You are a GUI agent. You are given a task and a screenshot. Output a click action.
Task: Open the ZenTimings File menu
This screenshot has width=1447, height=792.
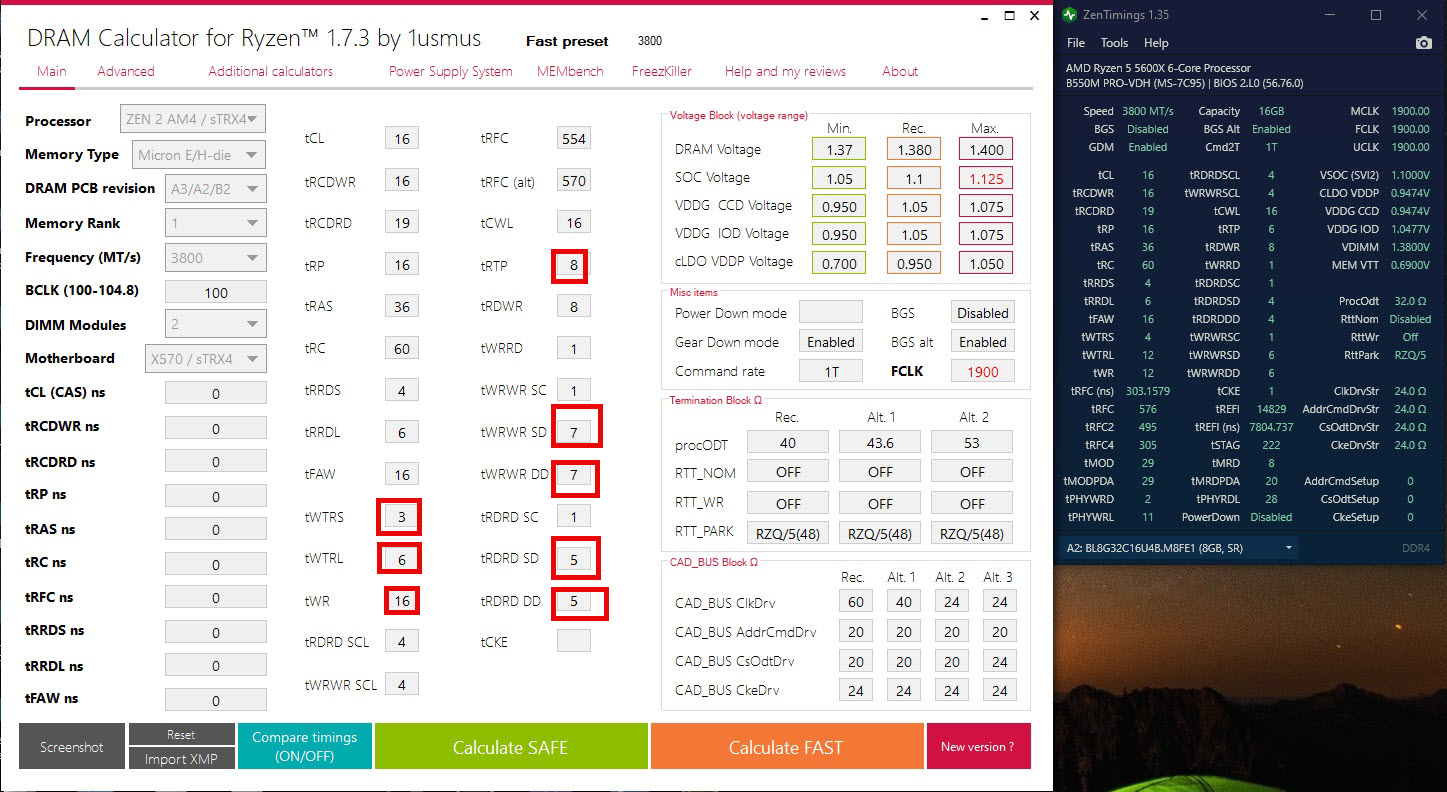pos(1076,43)
